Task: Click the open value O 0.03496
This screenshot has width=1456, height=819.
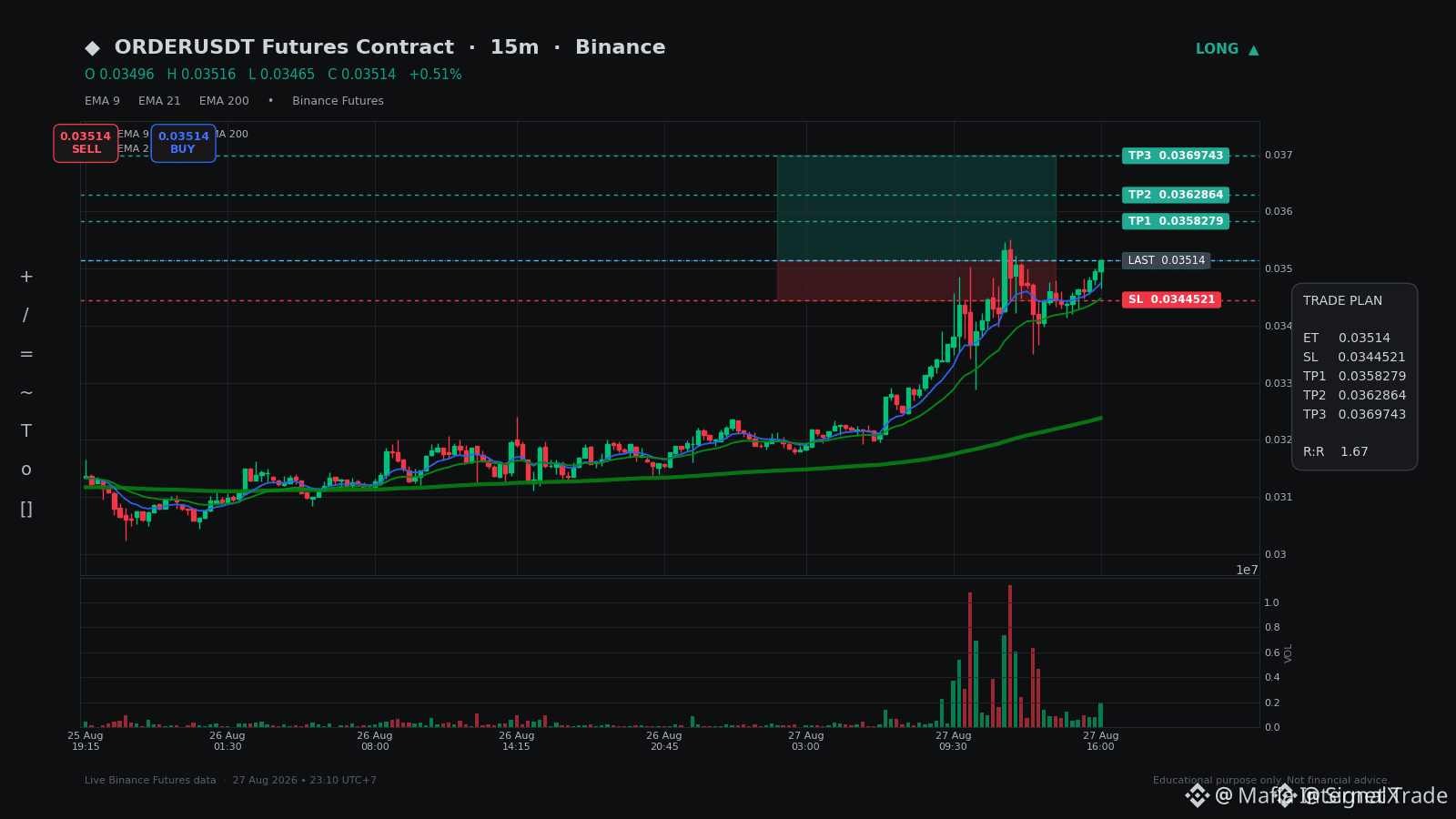Action: click(119, 75)
